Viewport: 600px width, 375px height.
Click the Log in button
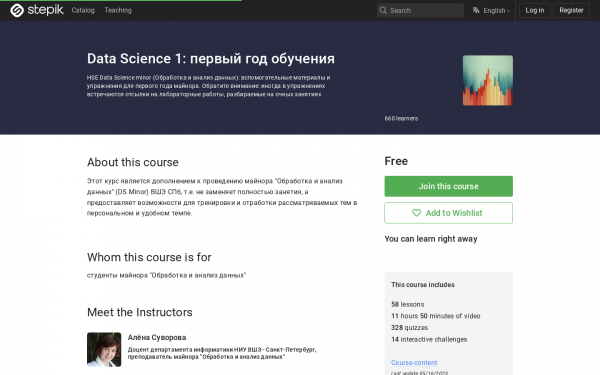535,10
